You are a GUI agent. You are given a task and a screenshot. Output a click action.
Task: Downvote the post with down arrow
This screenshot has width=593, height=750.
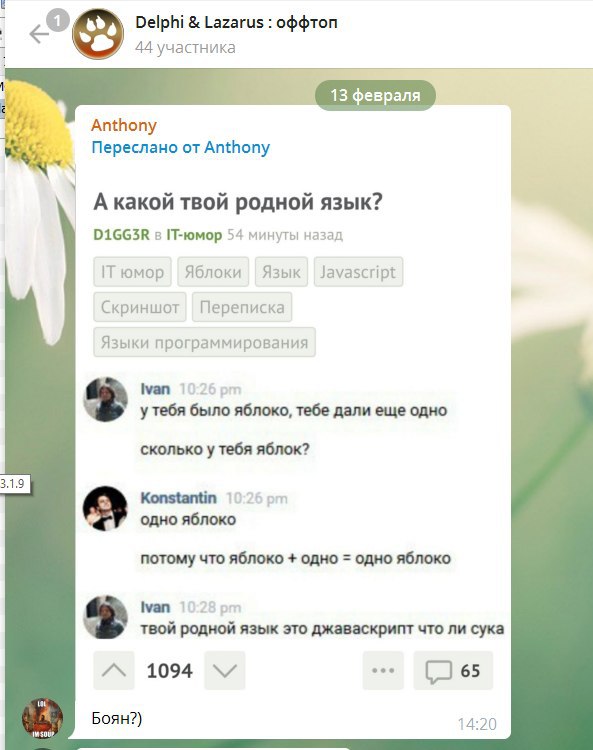tap(225, 670)
